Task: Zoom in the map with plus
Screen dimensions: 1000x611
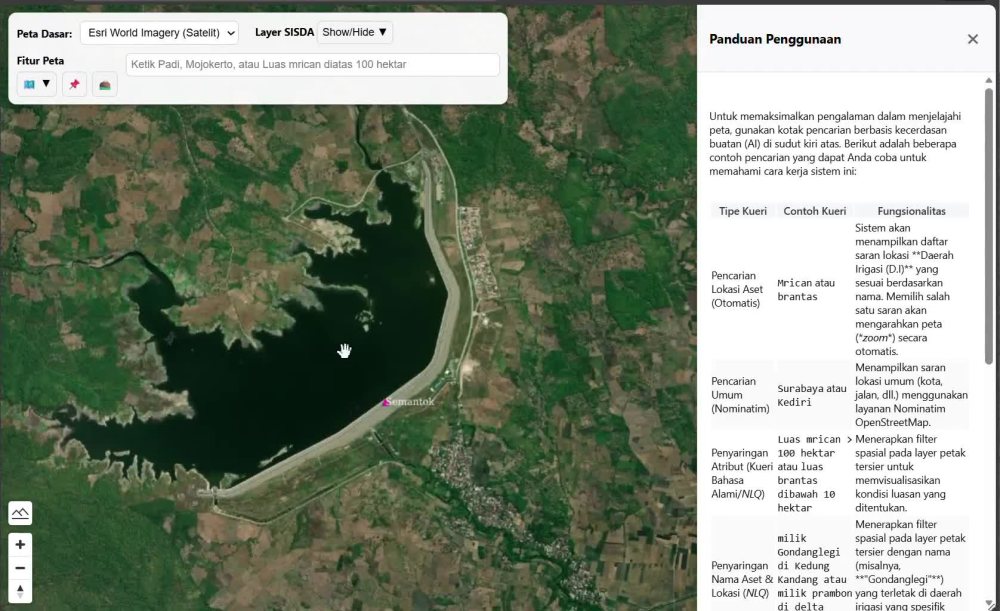Action: (x=20, y=545)
